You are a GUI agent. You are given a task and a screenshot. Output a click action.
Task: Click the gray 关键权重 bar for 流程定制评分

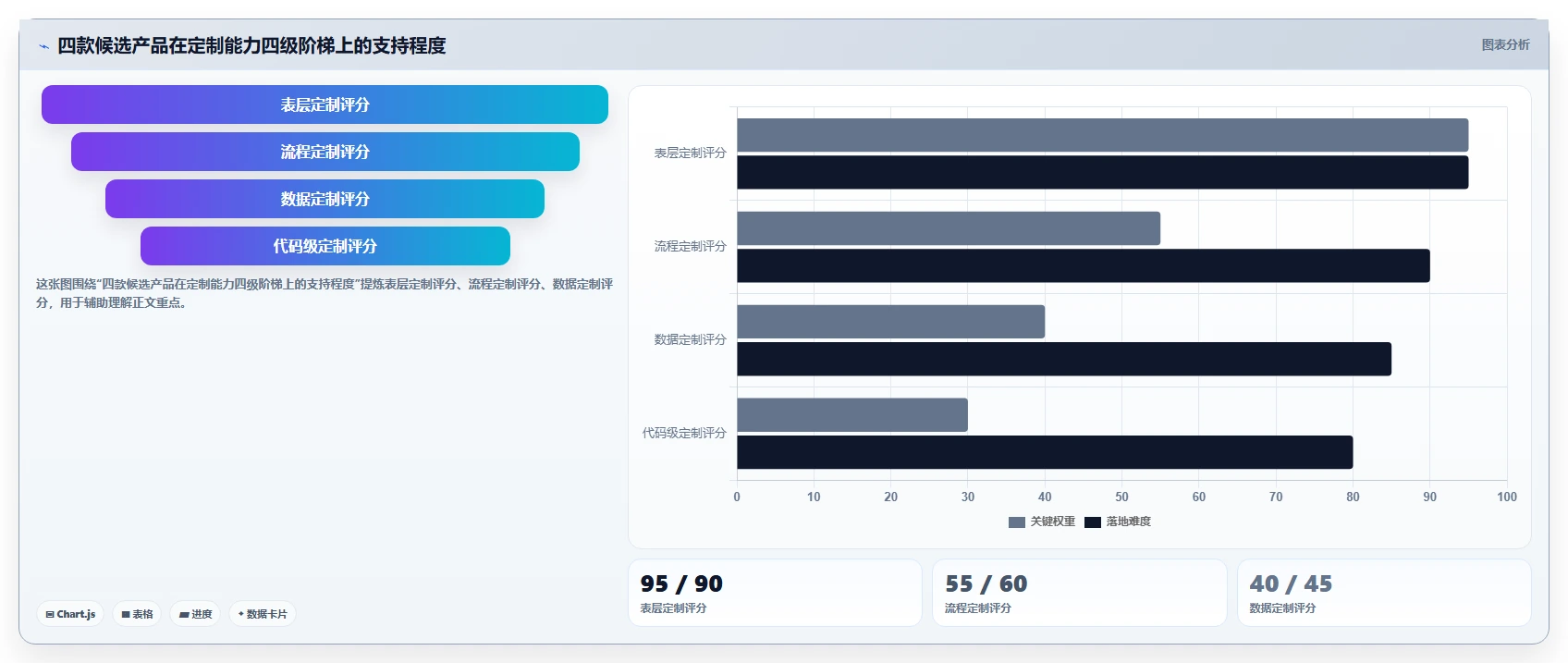949,228
